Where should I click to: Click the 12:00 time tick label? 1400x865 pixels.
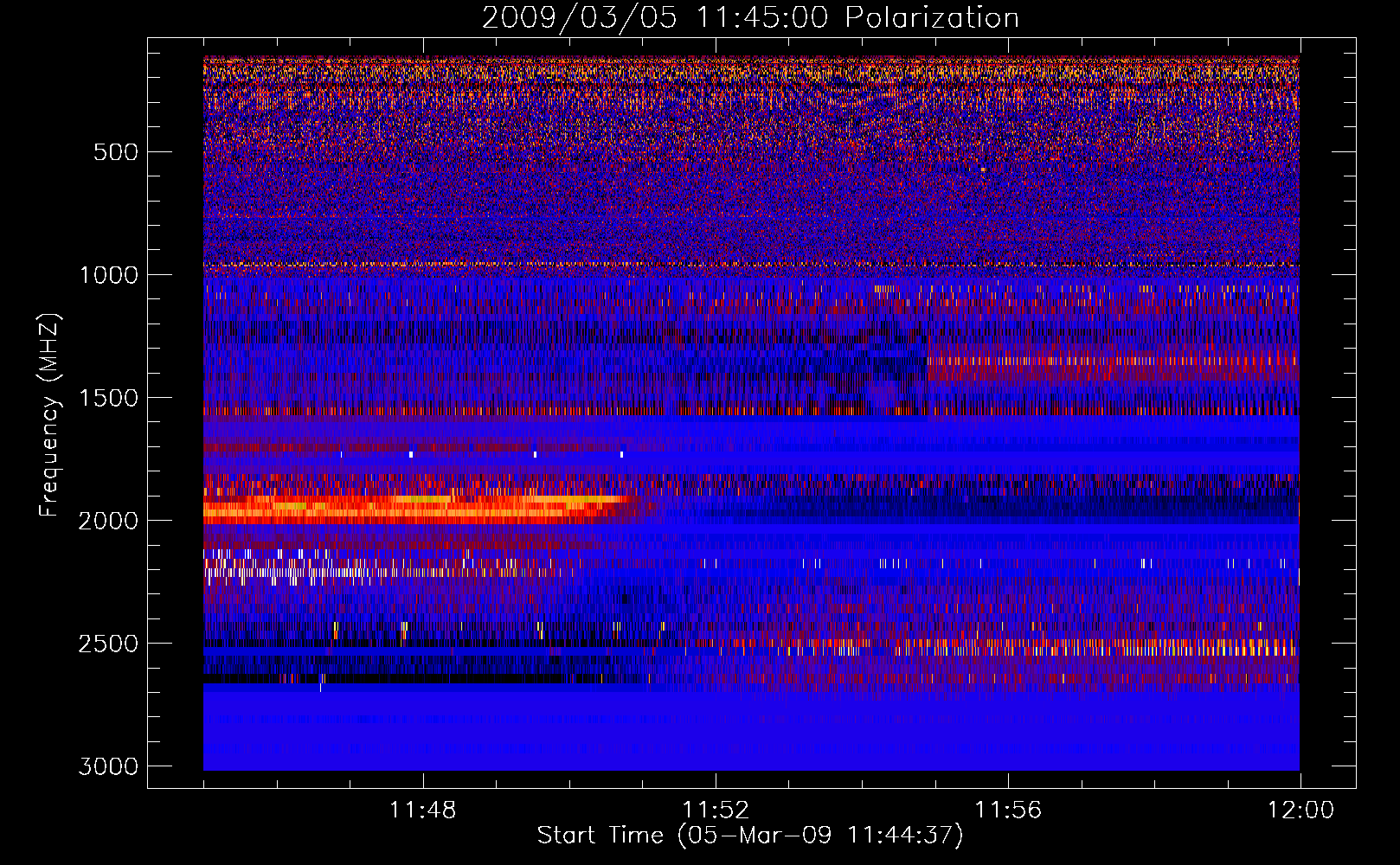pos(1300,811)
